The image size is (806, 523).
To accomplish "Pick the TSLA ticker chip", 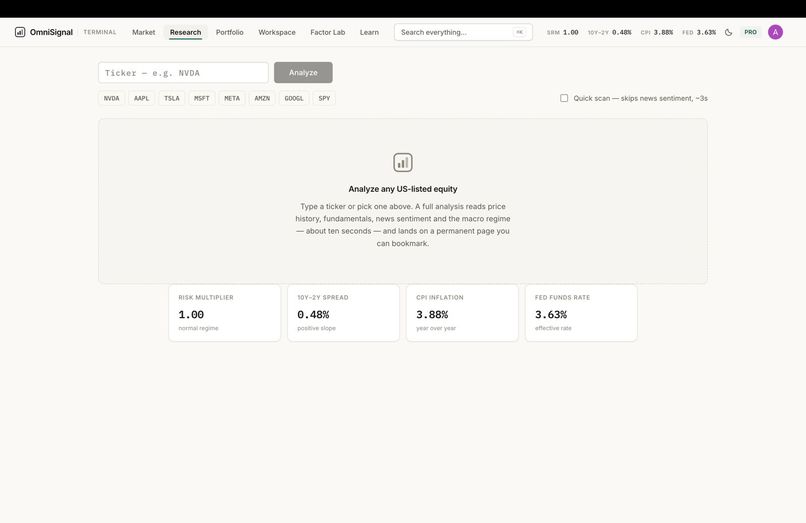I will [x=172, y=98].
